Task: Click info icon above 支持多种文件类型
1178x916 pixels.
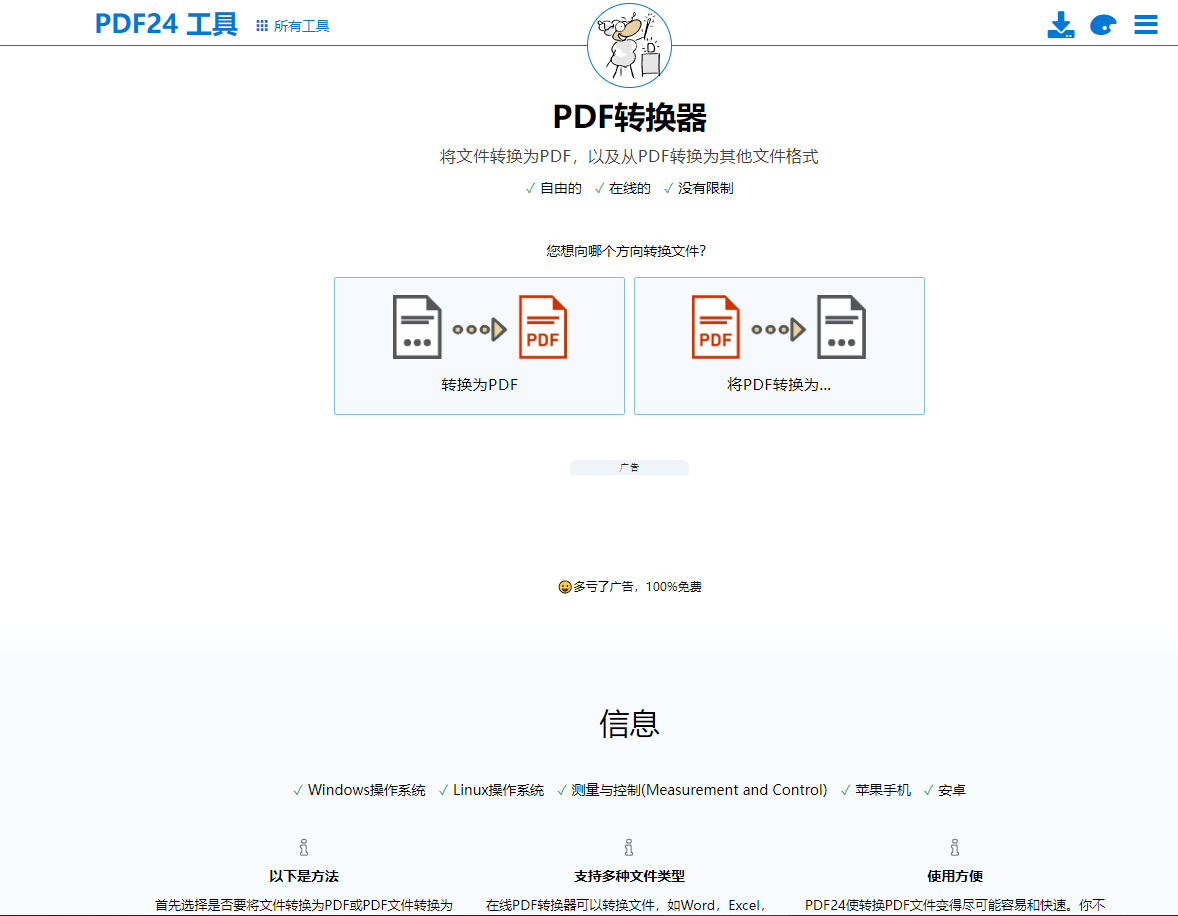Action: click(629, 848)
